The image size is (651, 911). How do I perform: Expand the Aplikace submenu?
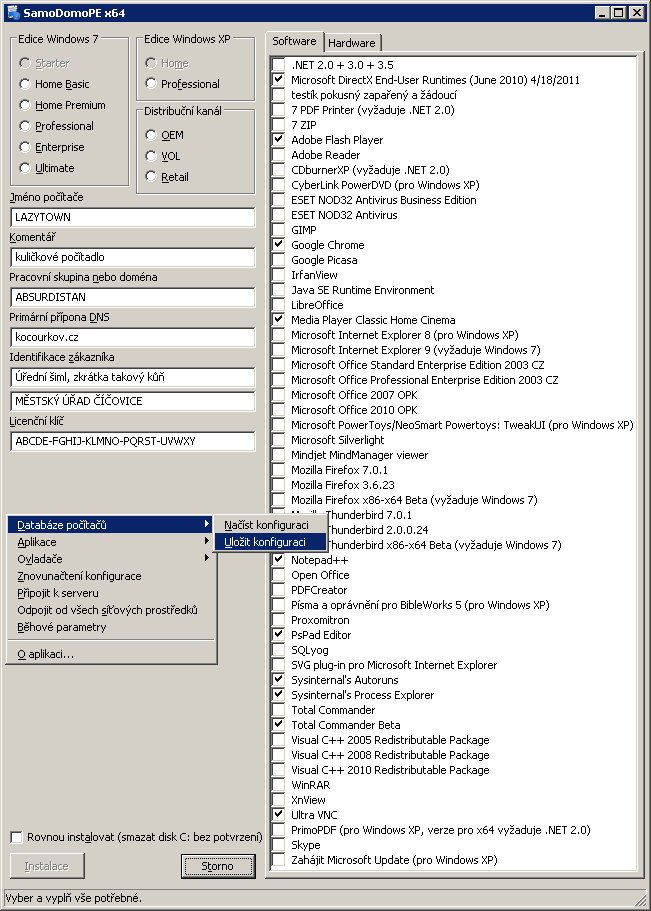coord(111,541)
